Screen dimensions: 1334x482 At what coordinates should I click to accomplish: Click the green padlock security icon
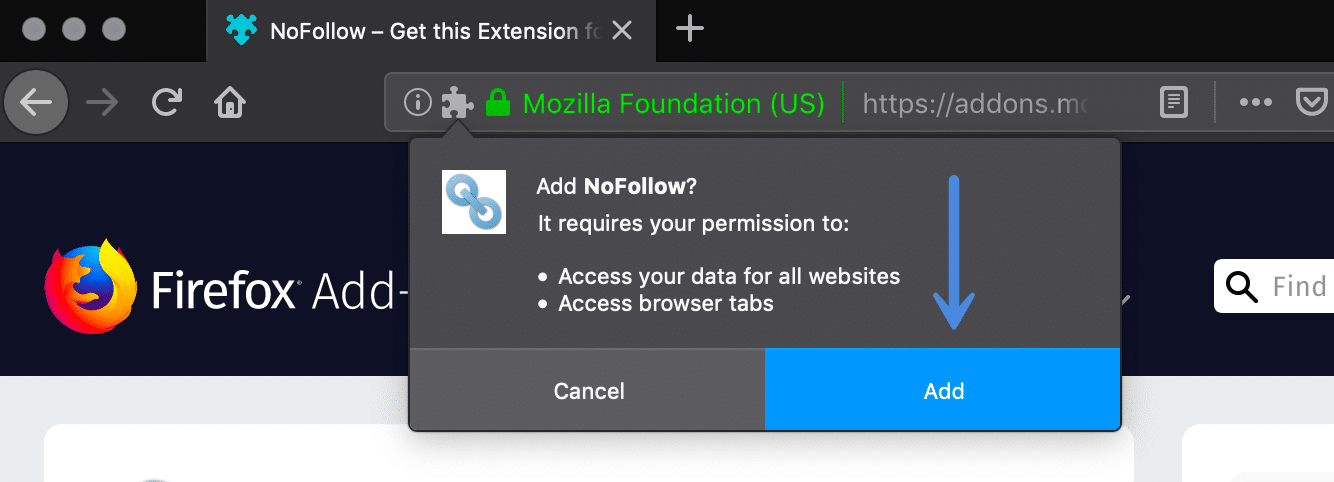pyautogui.click(x=497, y=102)
